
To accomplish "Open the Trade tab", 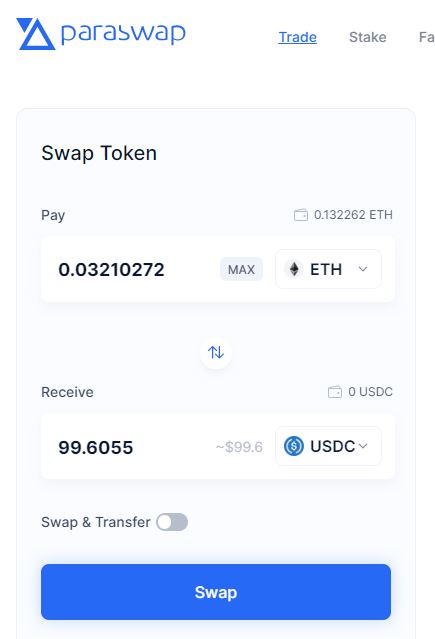I will click(298, 37).
